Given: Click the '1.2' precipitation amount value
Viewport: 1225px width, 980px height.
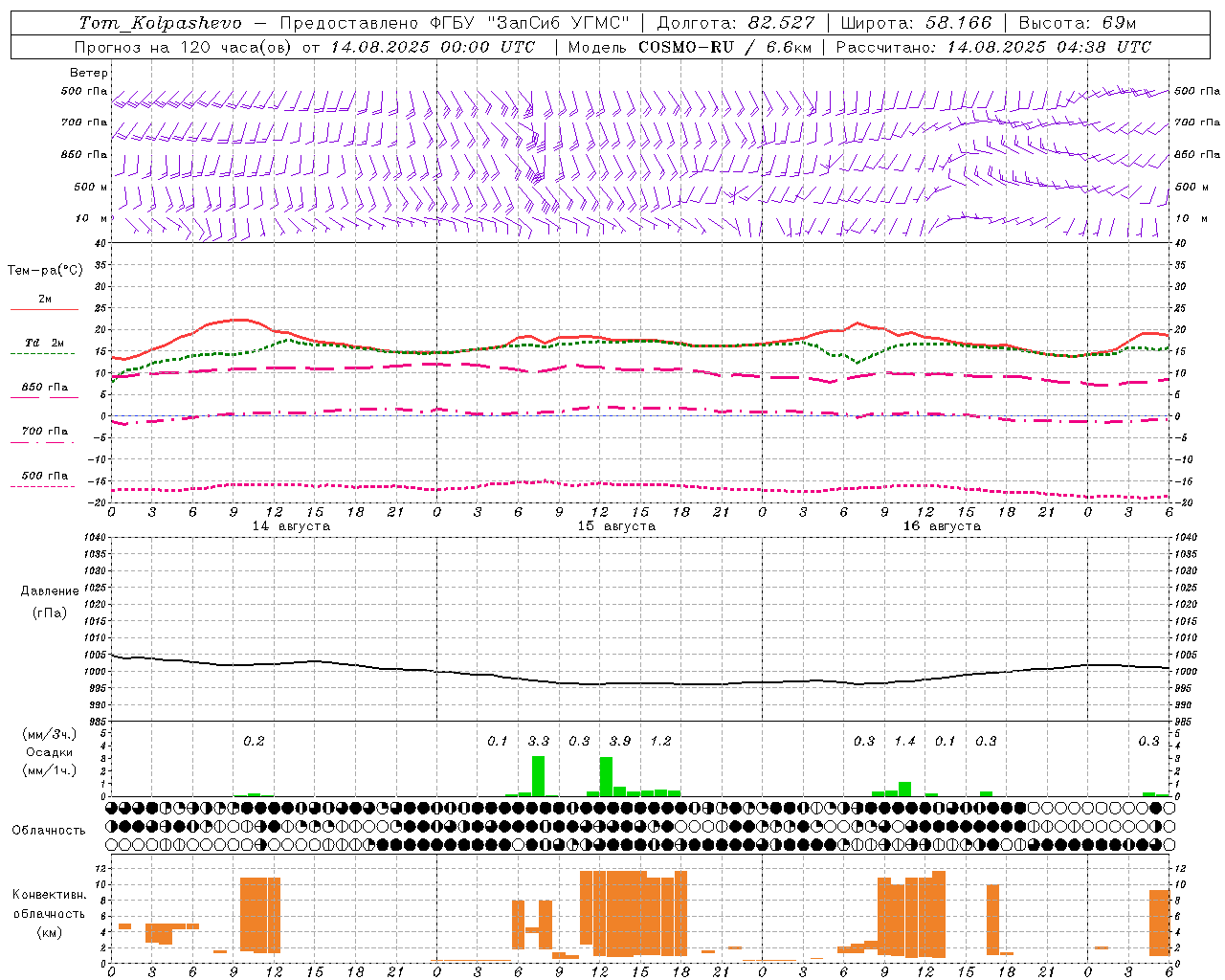Looking at the screenshot, I should point(660,741).
